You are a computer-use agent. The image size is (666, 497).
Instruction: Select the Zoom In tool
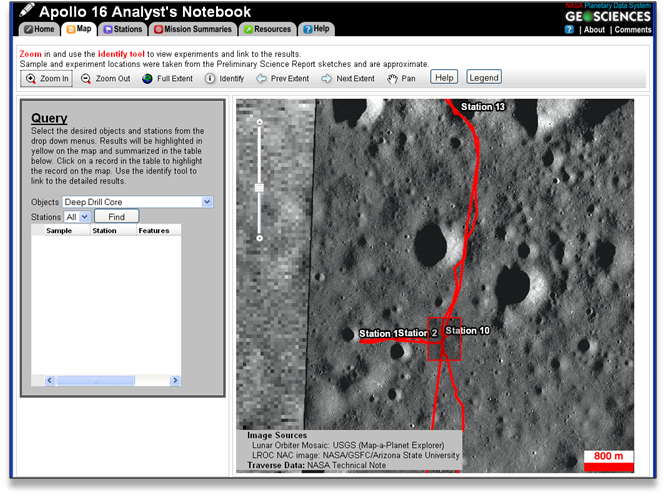pyautogui.click(x=47, y=78)
